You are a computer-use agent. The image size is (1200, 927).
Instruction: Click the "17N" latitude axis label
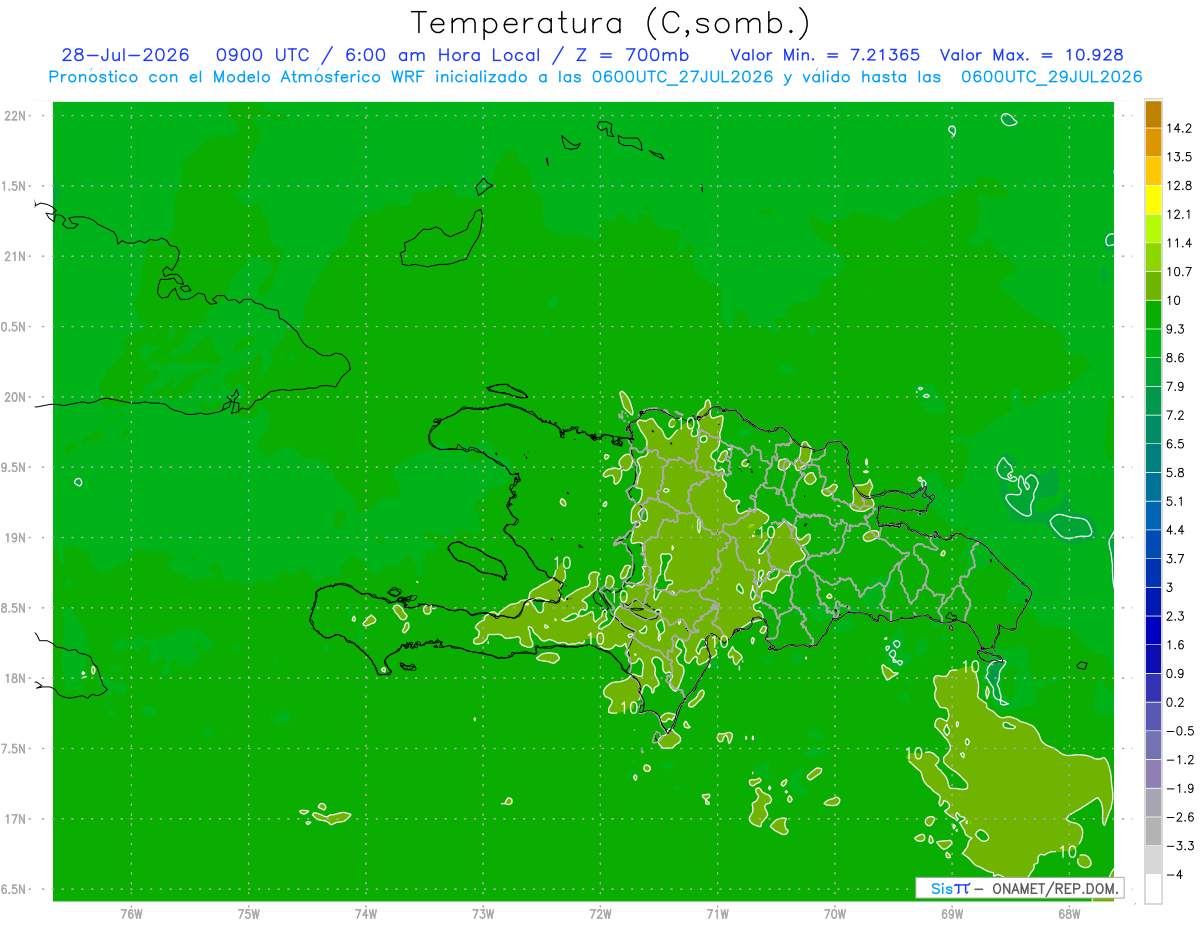click(15, 819)
